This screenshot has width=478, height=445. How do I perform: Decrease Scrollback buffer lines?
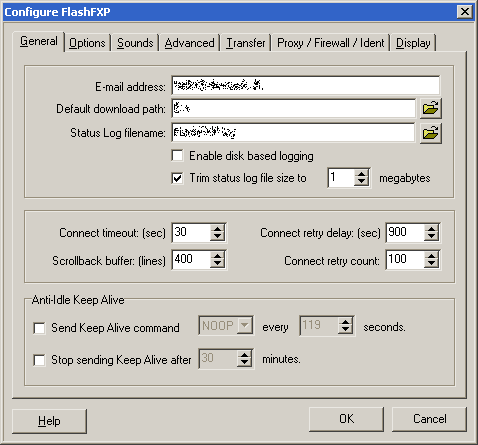(217, 264)
